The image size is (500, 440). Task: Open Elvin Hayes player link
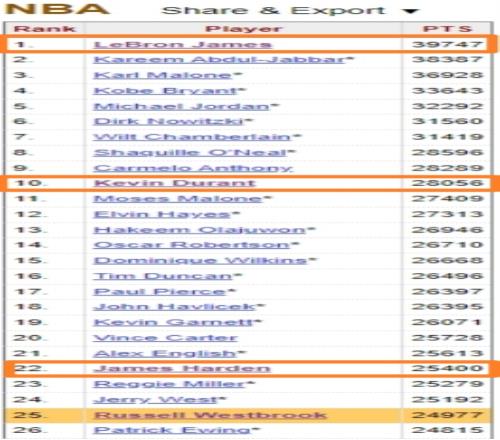click(x=162, y=214)
